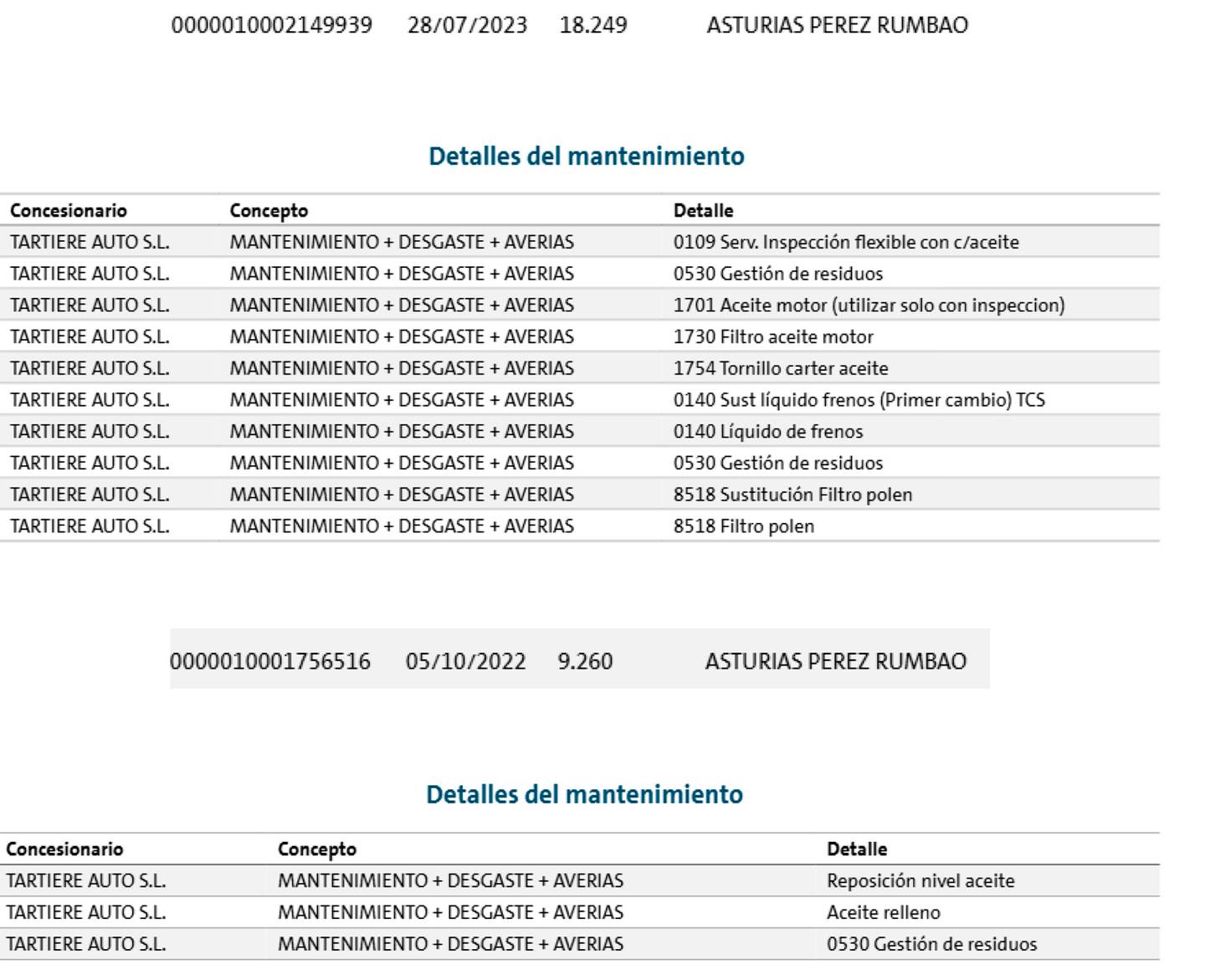
Task: Click '1701 Aceite motor (utilizar solo con inspeccion)'
Action: [x=869, y=305]
